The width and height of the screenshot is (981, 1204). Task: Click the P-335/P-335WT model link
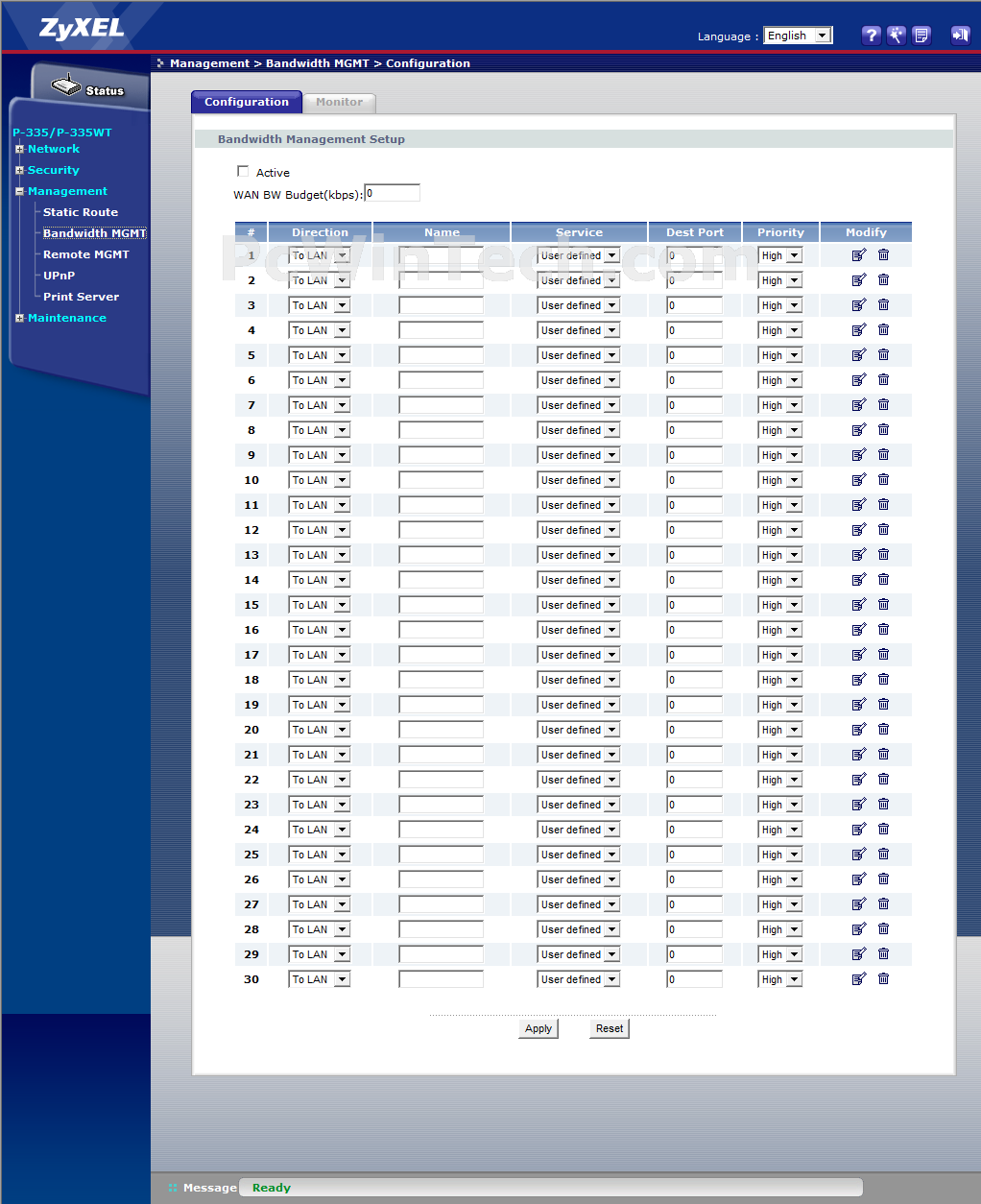tap(62, 132)
